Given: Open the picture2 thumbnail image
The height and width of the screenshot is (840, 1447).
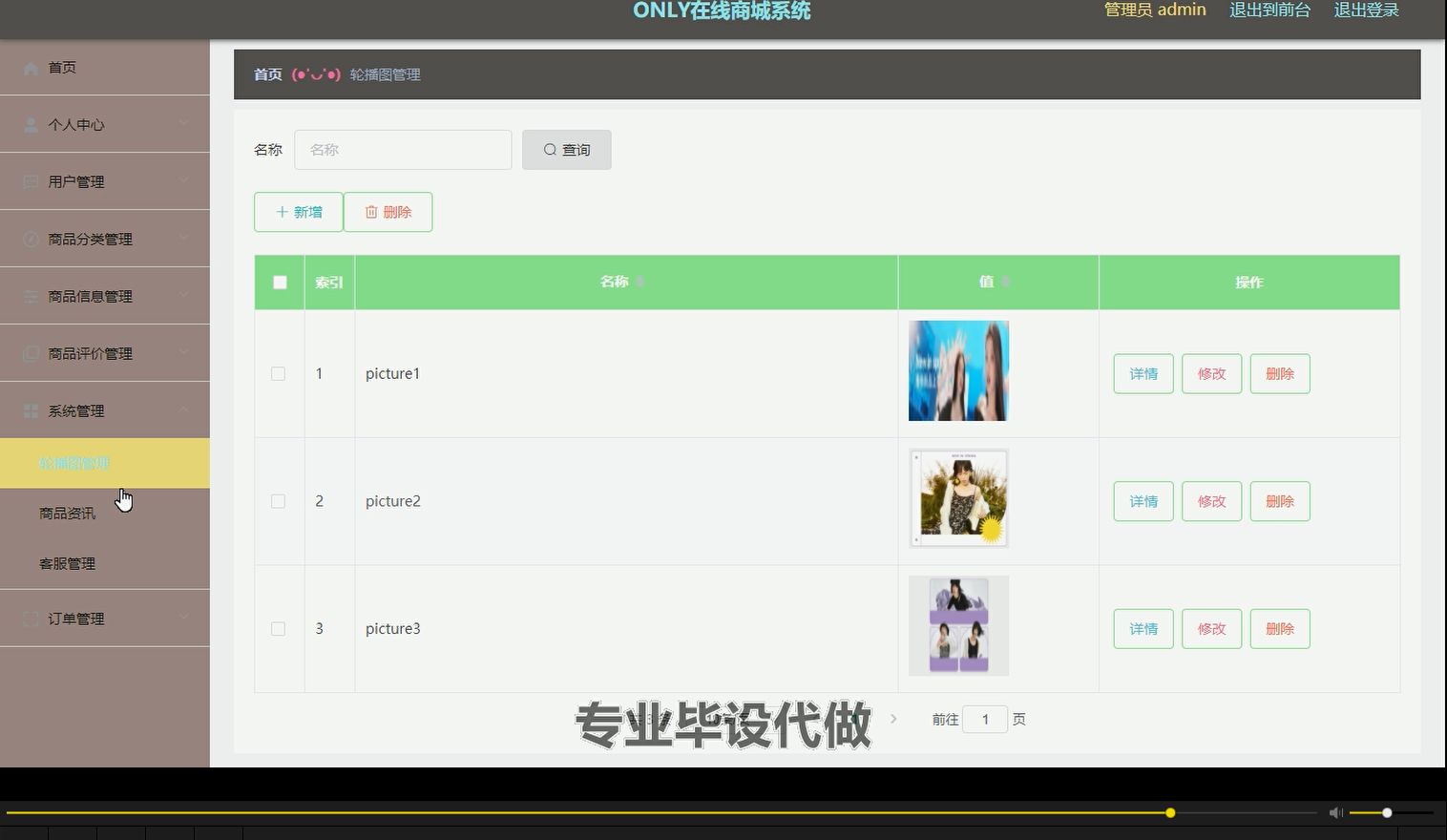Looking at the screenshot, I should click(x=958, y=498).
